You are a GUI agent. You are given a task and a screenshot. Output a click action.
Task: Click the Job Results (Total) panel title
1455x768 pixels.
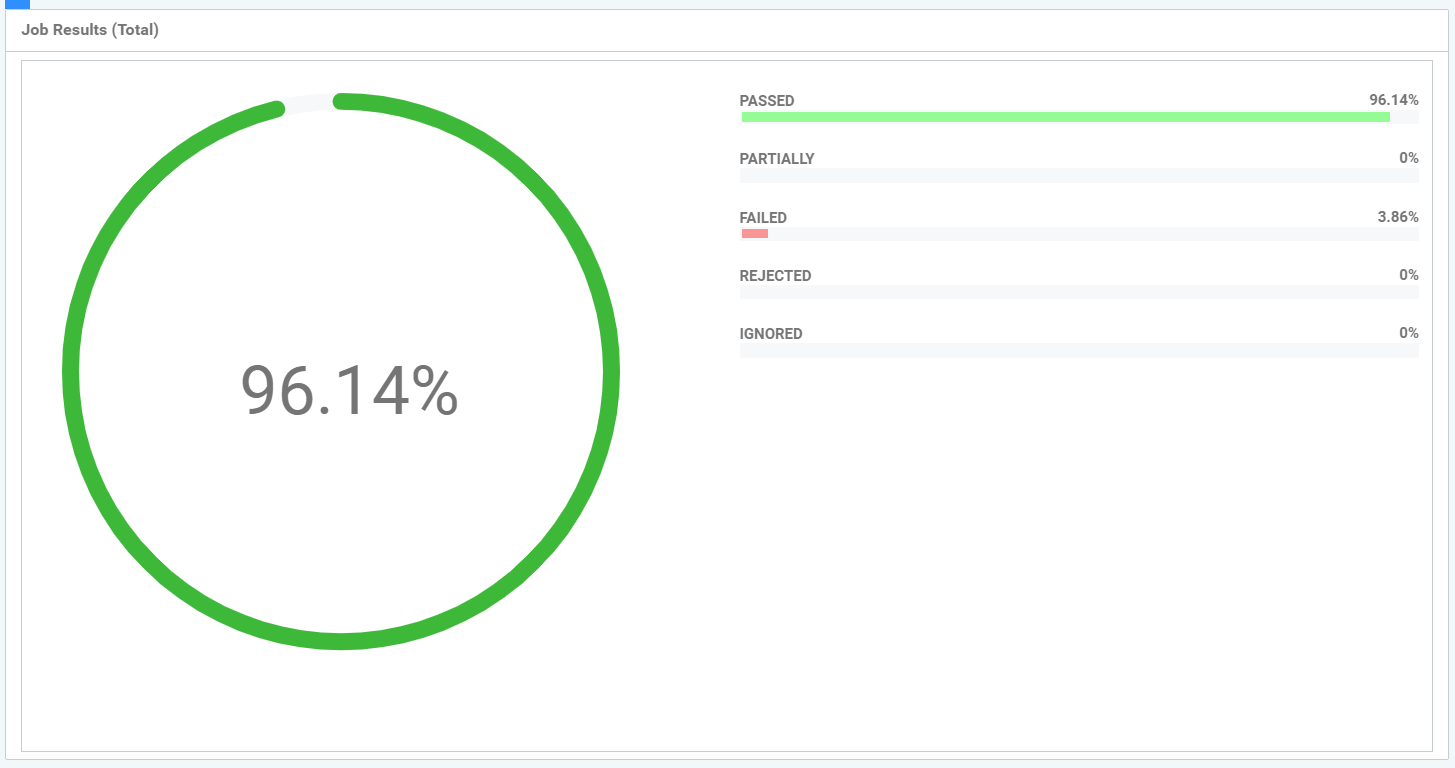(x=90, y=30)
